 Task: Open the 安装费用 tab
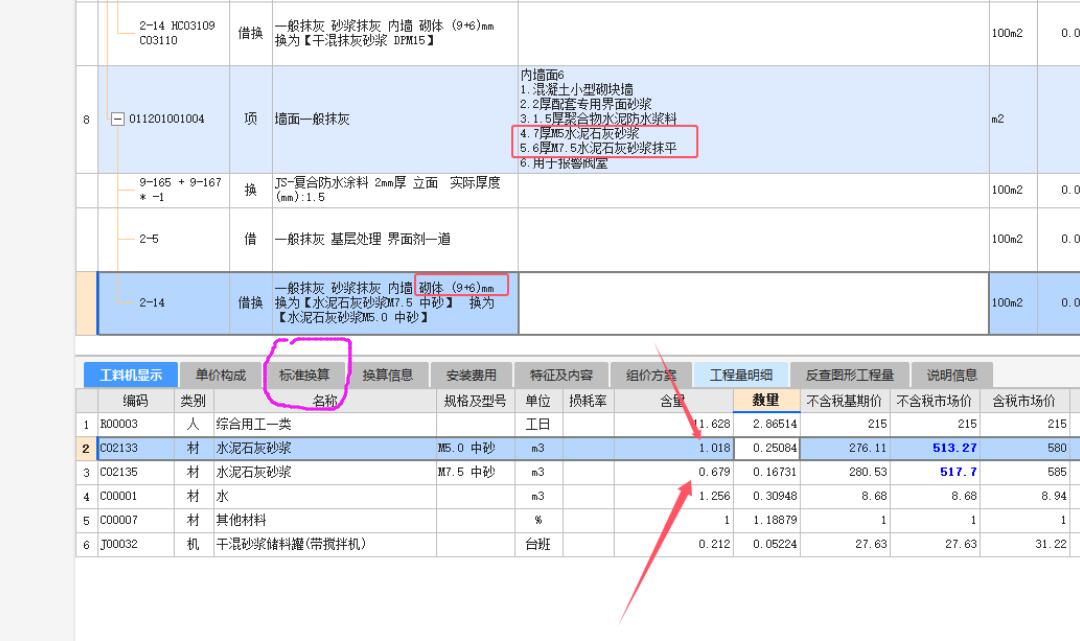(x=471, y=375)
